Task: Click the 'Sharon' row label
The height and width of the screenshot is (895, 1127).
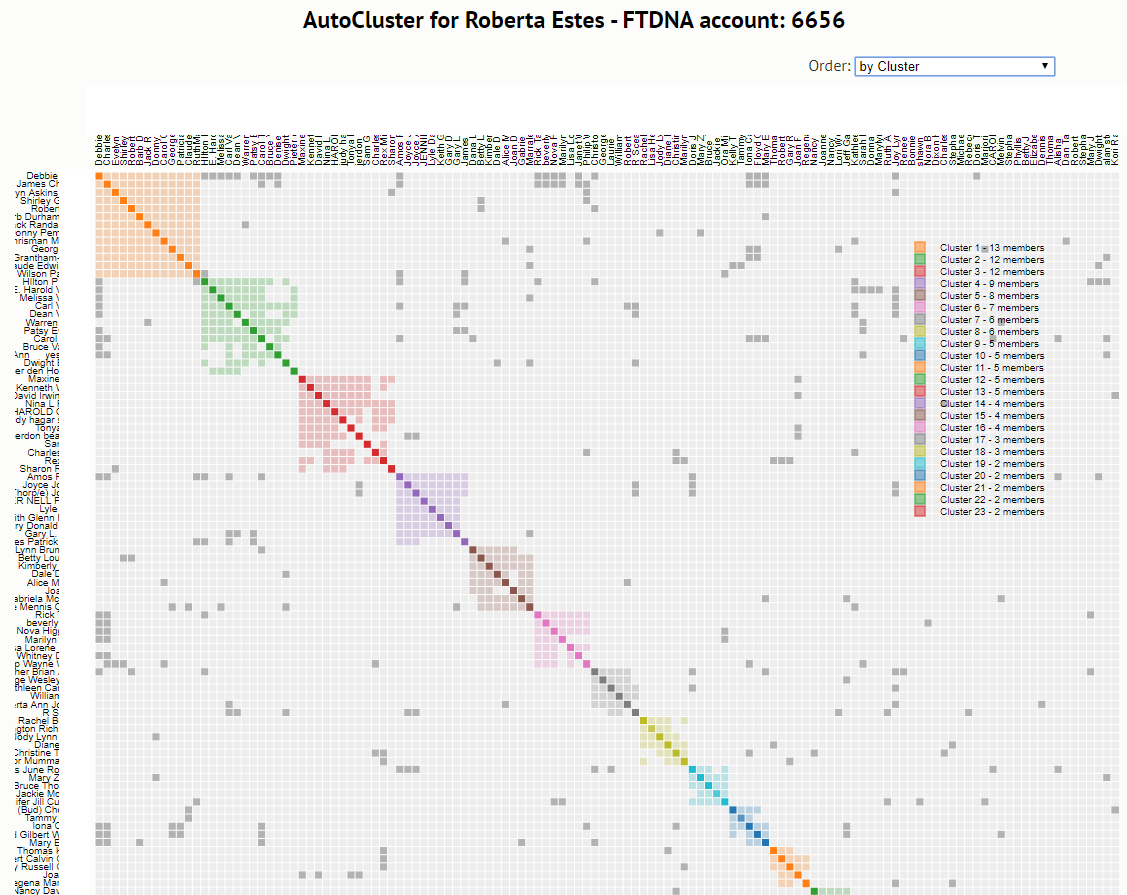Action: tap(39, 469)
